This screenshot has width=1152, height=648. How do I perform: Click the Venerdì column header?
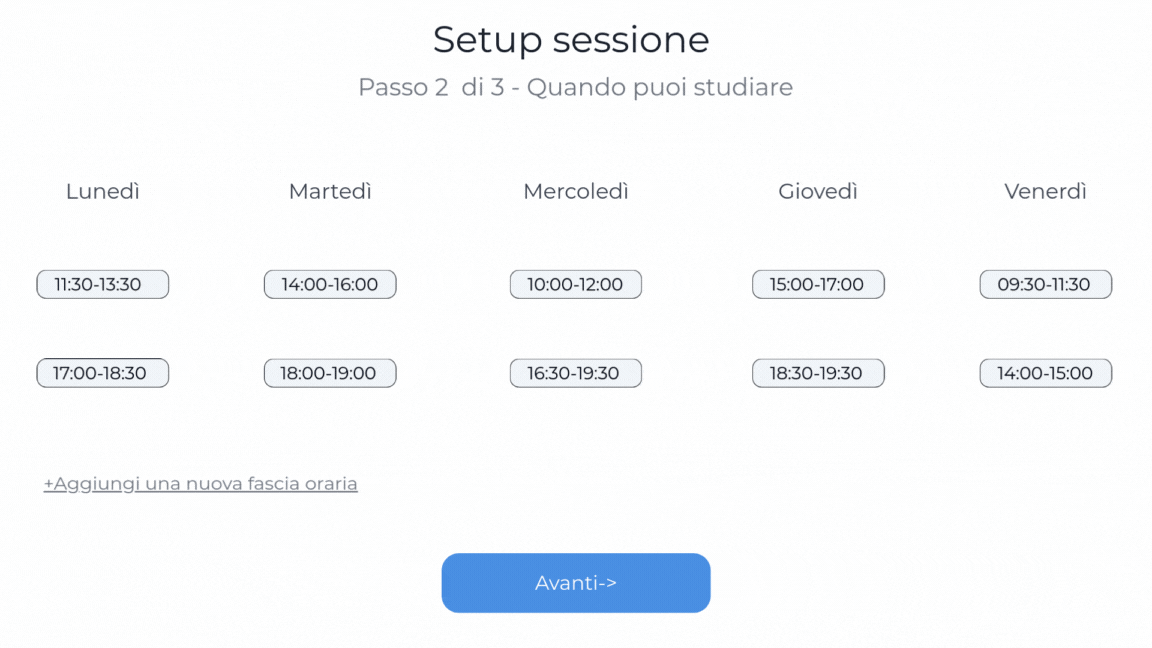pyautogui.click(x=1045, y=191)
